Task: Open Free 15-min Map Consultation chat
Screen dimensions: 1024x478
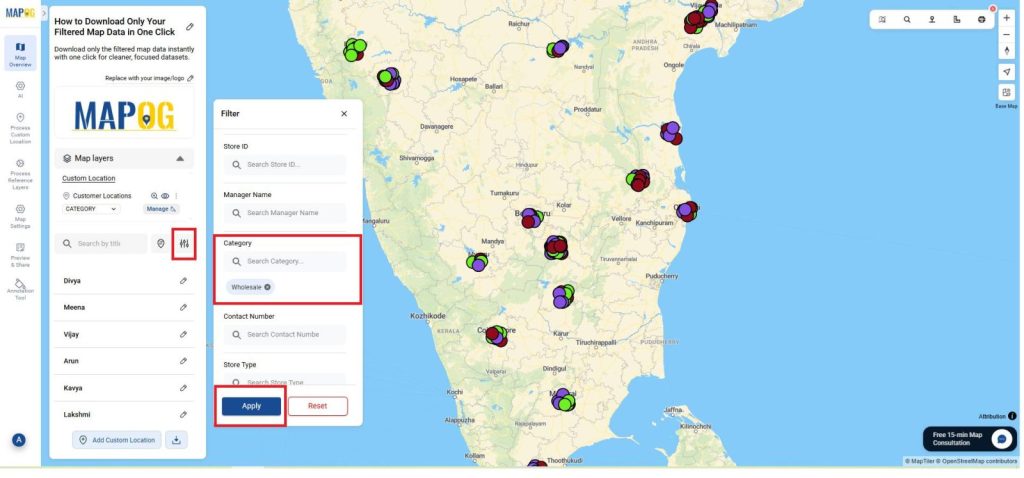Action: [x=970, y=439]
